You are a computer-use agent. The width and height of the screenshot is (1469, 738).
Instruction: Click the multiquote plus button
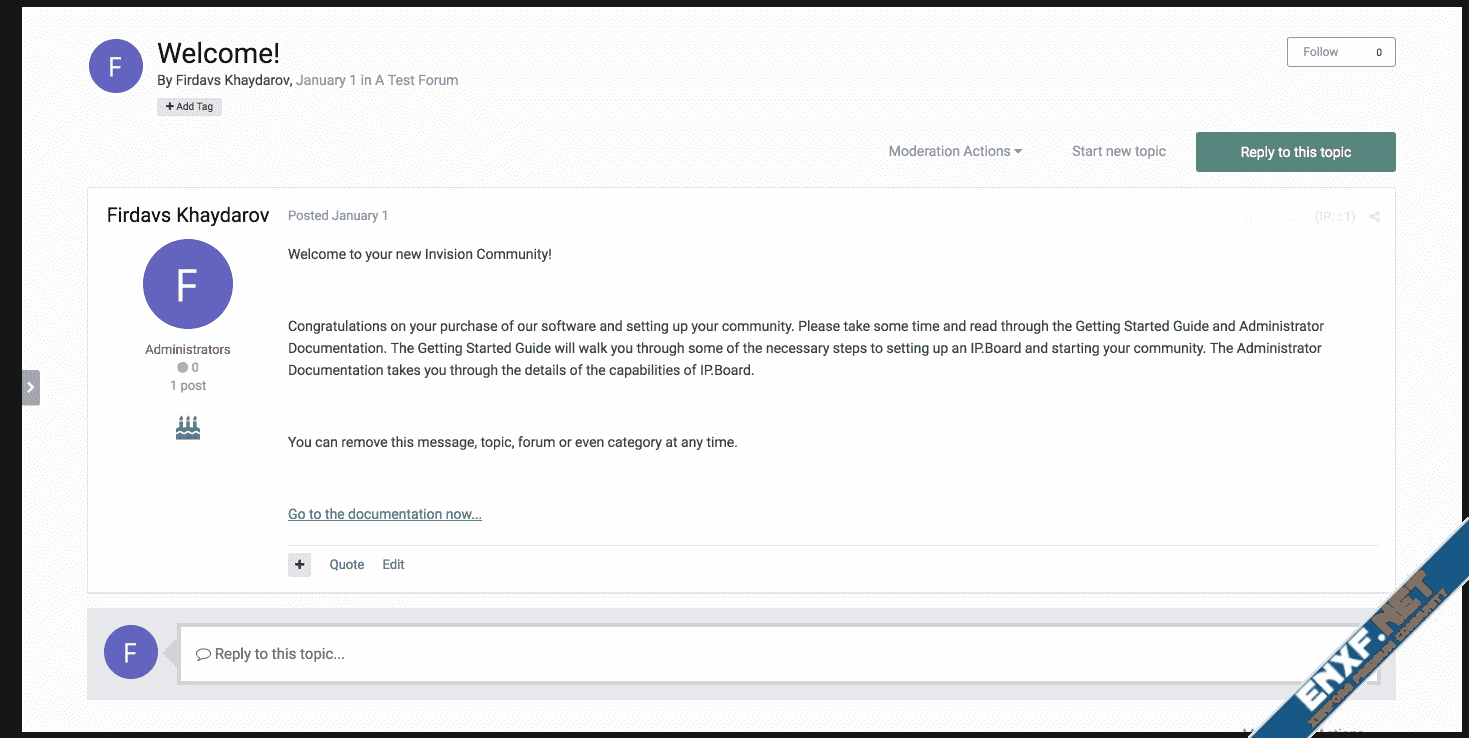pyautogui.click(x=299, y=565)
